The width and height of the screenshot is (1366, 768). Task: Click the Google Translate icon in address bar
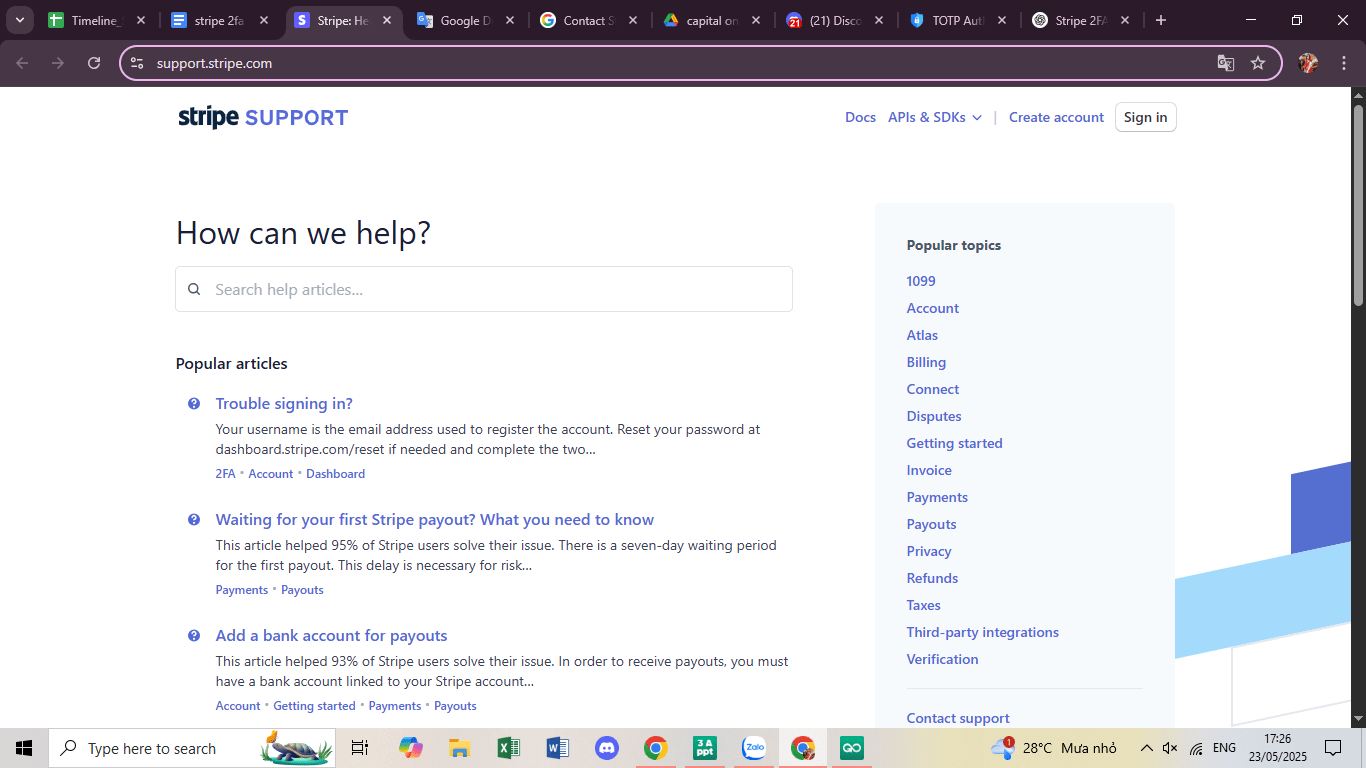[x=1225, y=63]
